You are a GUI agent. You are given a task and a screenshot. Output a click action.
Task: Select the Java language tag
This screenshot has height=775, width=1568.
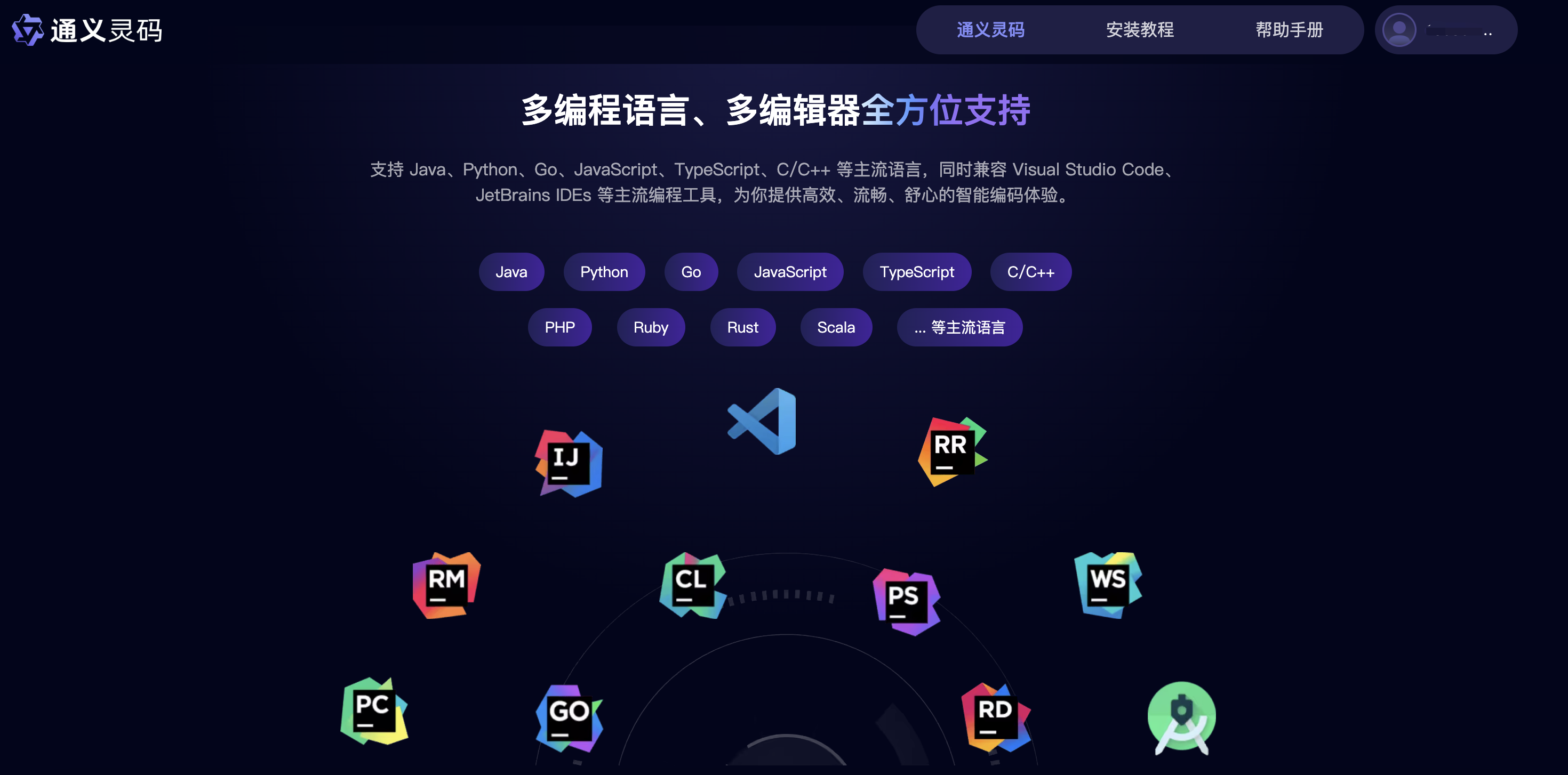tap(512, 272)
